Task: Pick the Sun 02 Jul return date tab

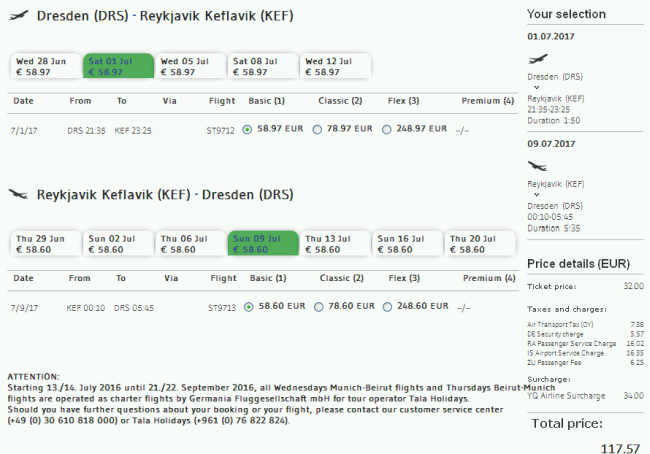Action: pyautogui.click(x=119, y=243)
